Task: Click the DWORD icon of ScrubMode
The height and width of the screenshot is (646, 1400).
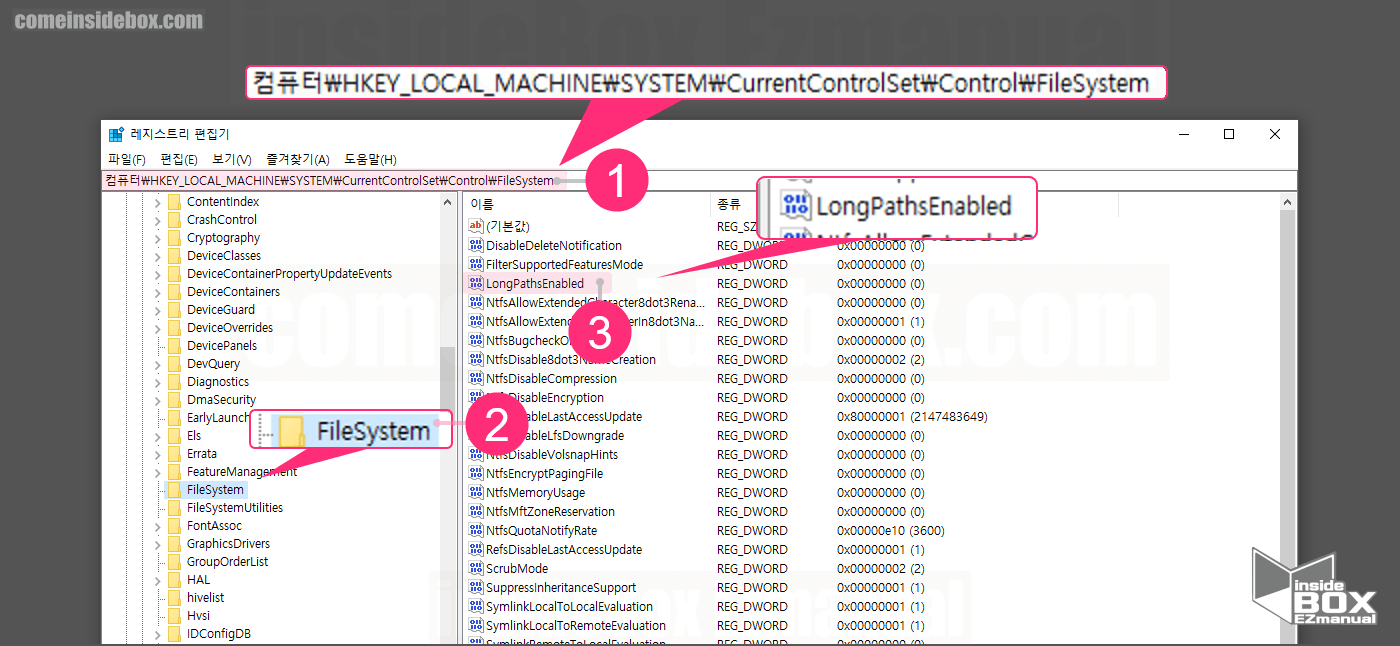Action: 476,569
